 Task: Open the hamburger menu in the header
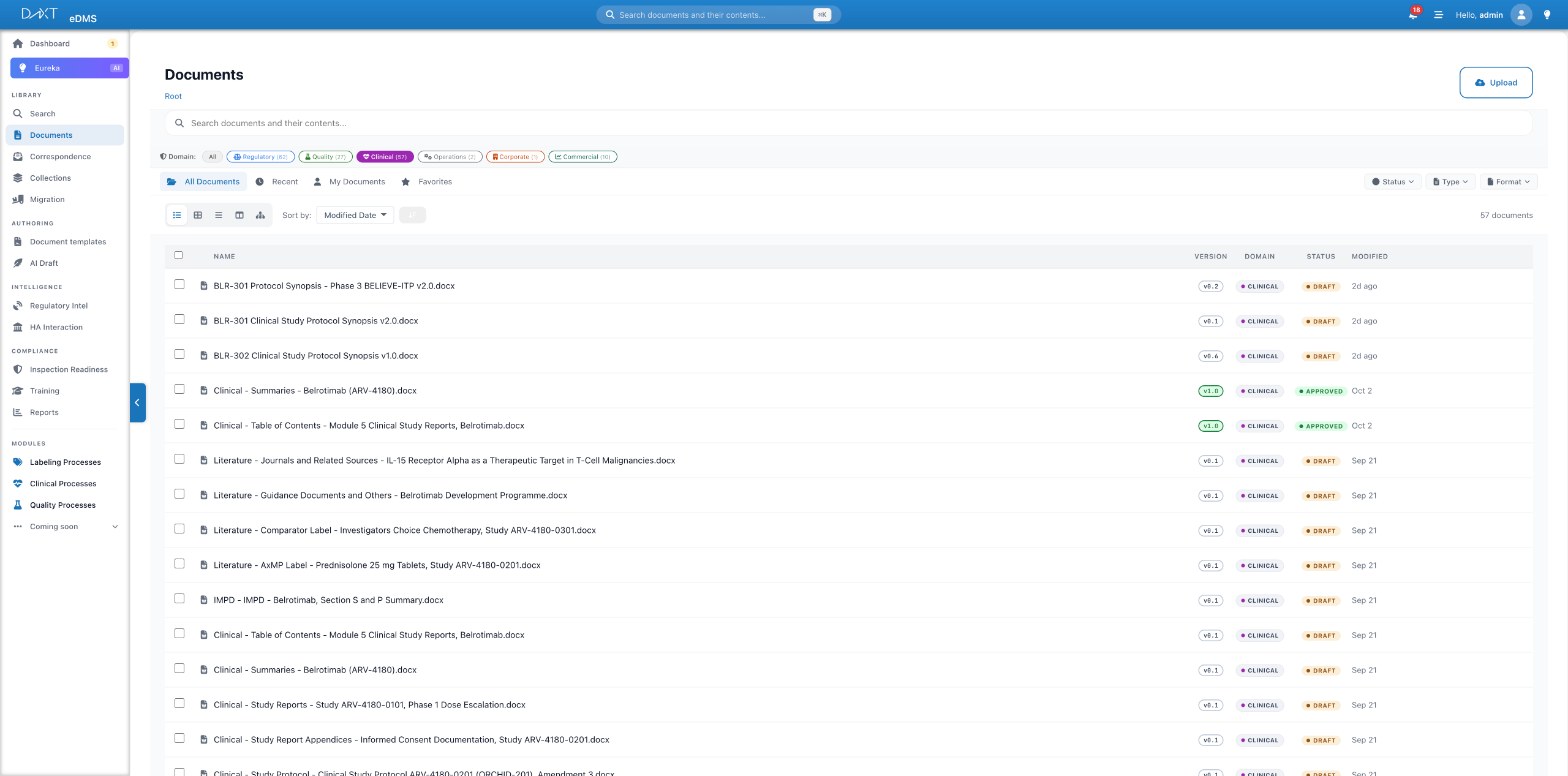tap(1438, 15)
